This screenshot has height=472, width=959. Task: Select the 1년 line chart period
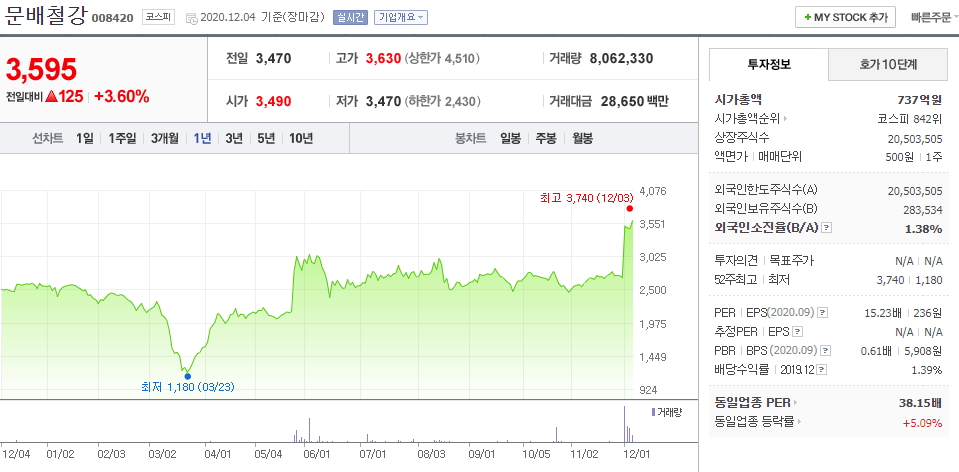pyautogui.click(x=202, y=138)
